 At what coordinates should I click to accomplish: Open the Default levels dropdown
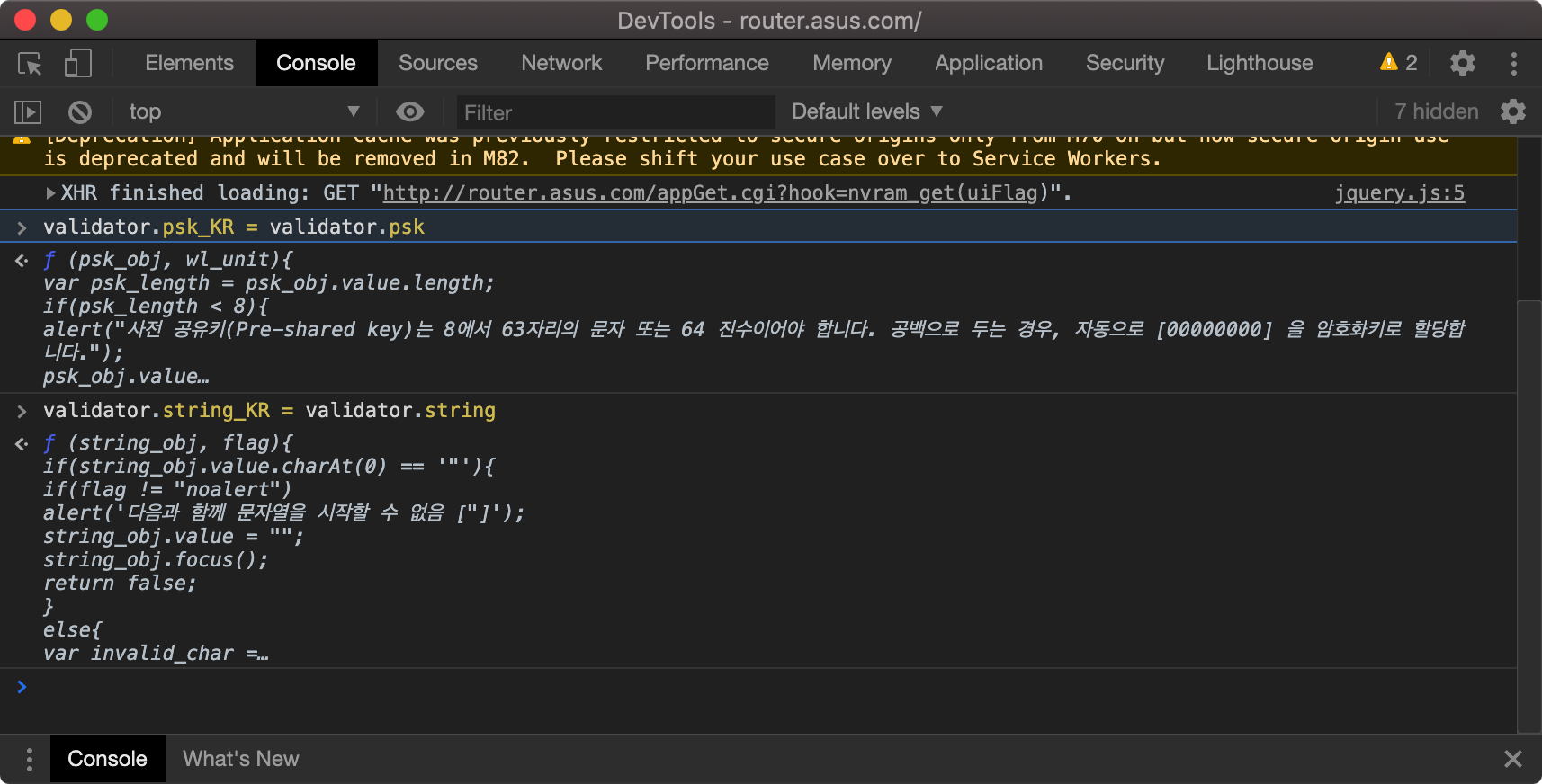click(x=866, y=112)
